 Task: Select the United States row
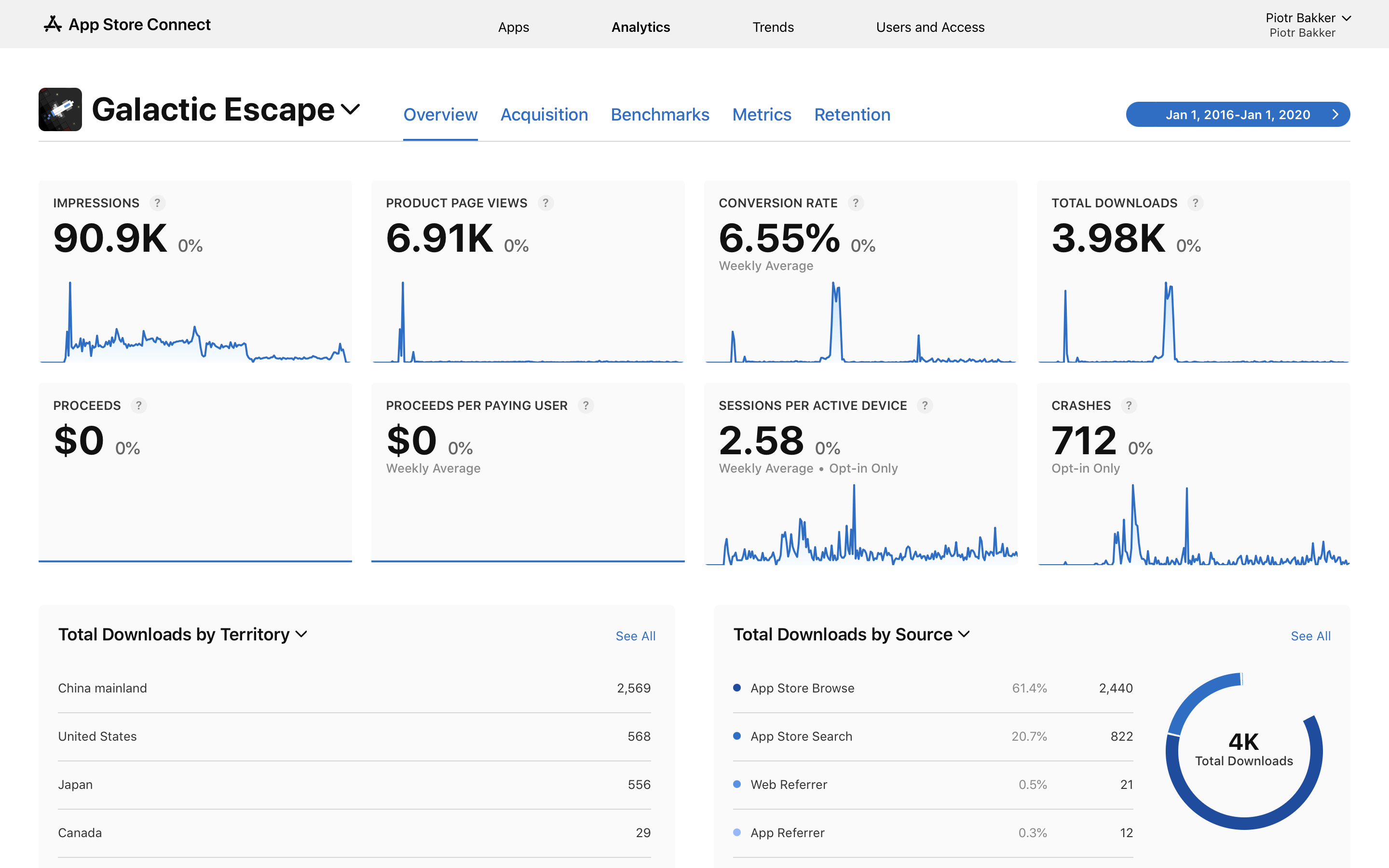tap(354, 736)
